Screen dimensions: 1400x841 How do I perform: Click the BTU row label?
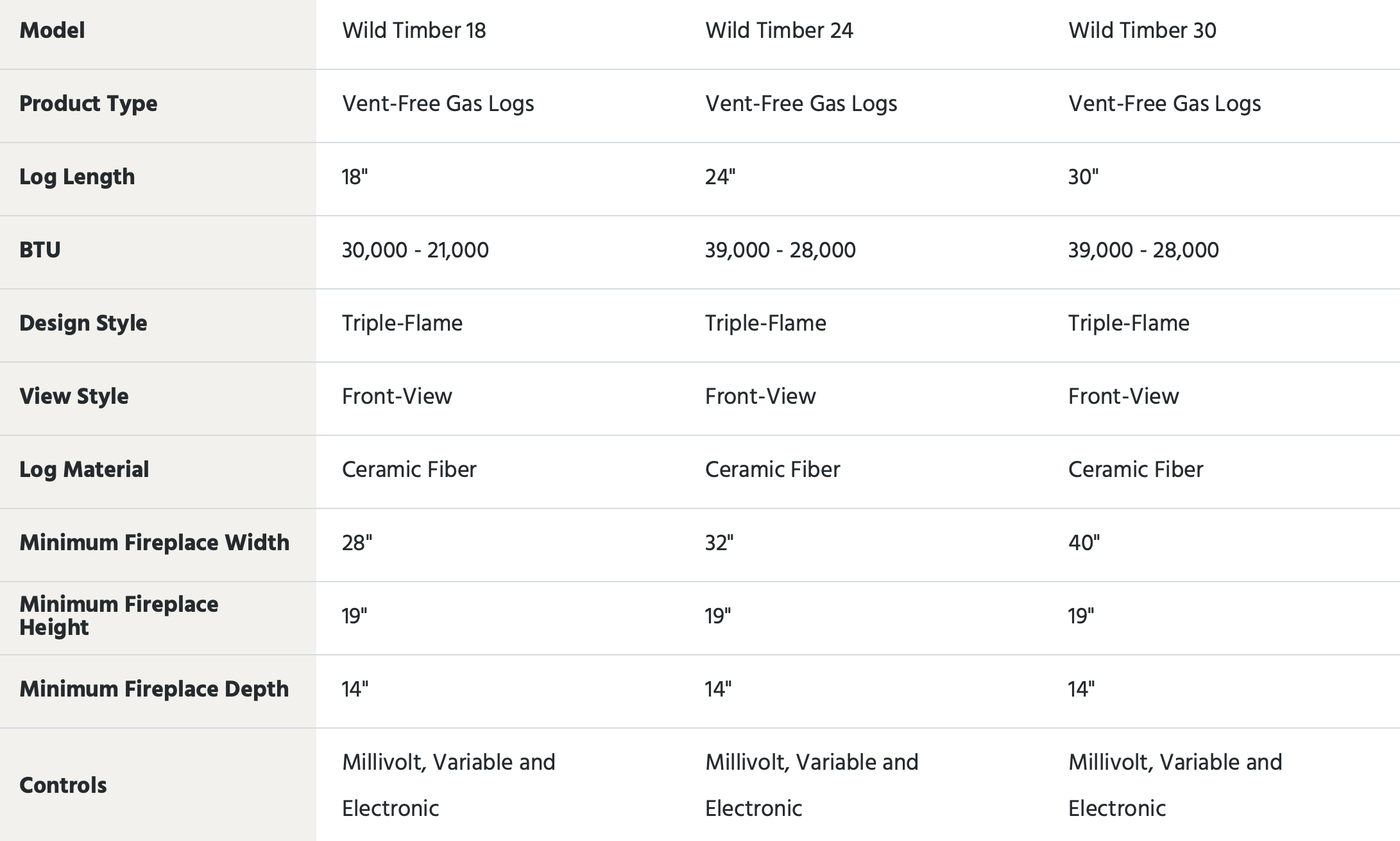pos(40,250)
